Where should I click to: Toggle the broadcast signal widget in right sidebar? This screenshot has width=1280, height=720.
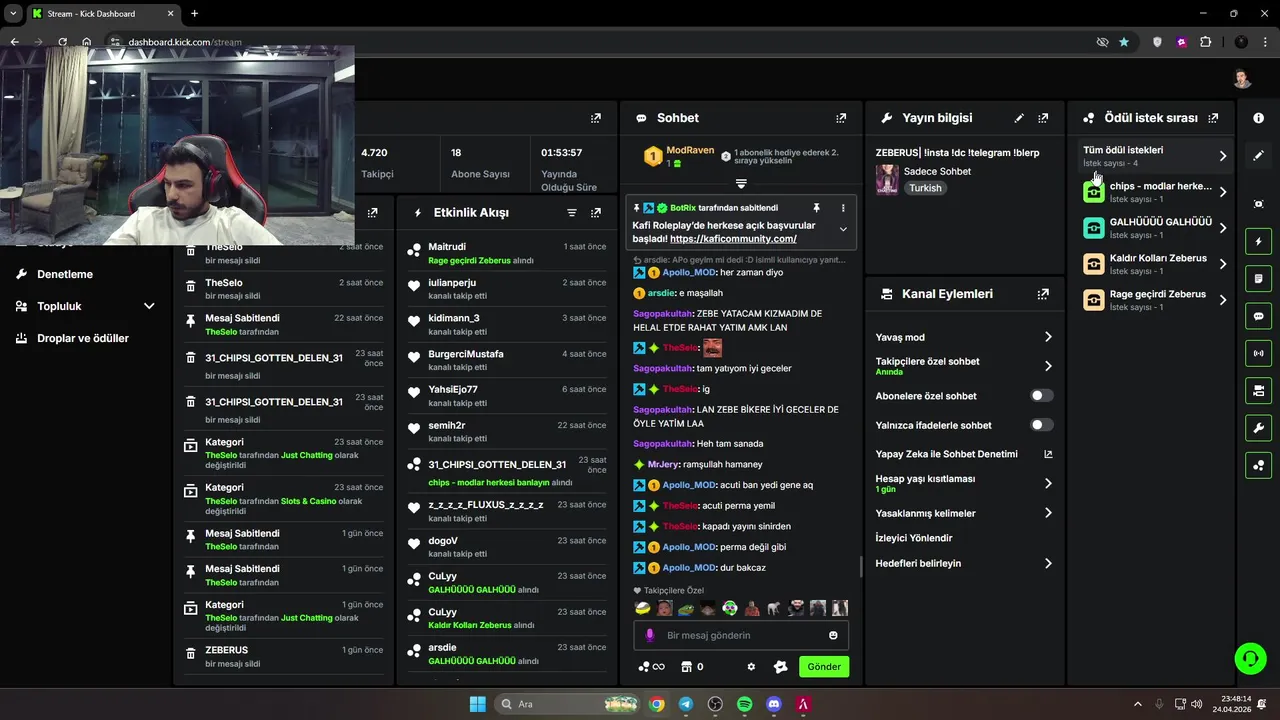[1258, 353]
